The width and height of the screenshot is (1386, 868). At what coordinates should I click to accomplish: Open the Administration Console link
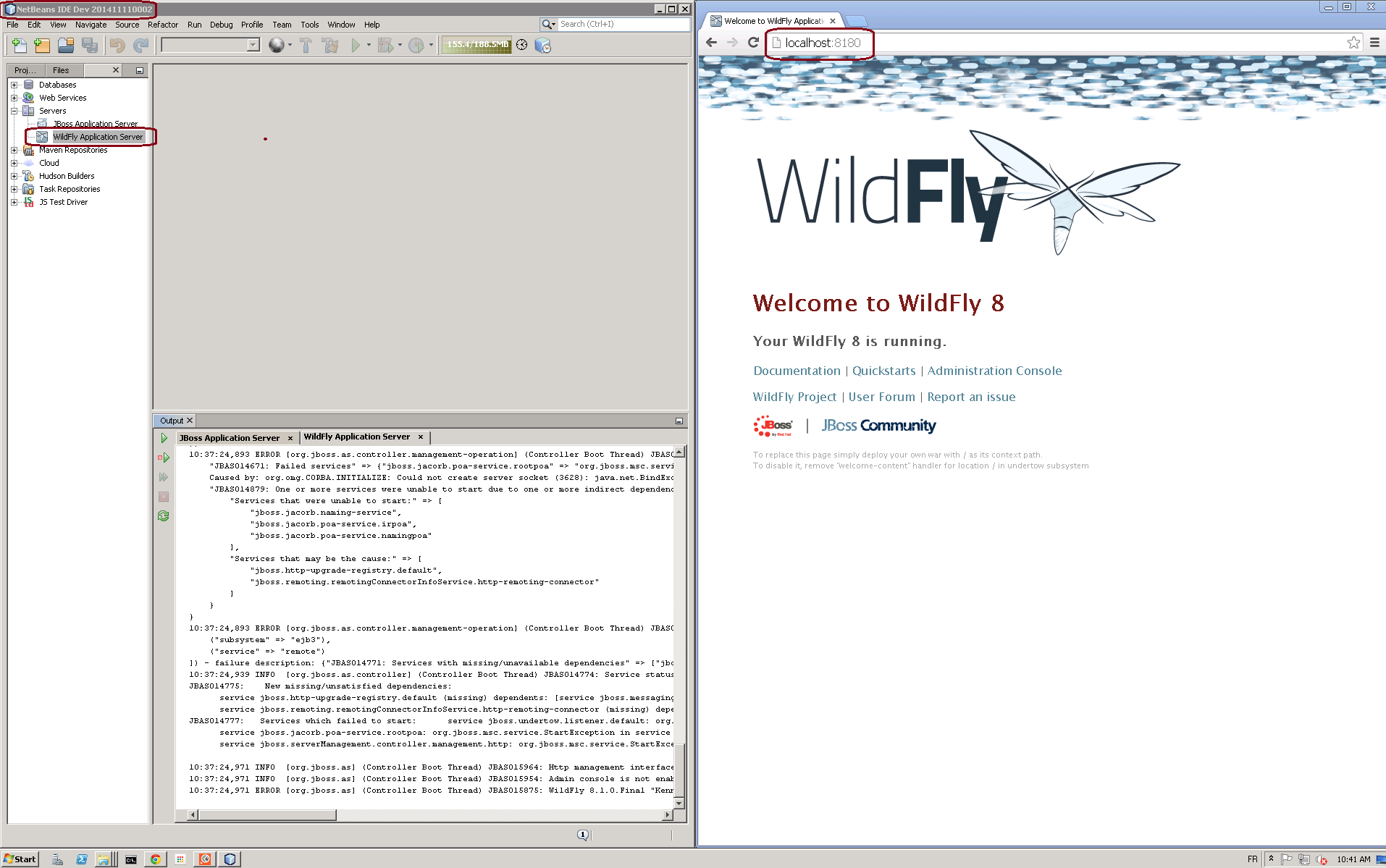pyautogui.click(x=994, y=371)
